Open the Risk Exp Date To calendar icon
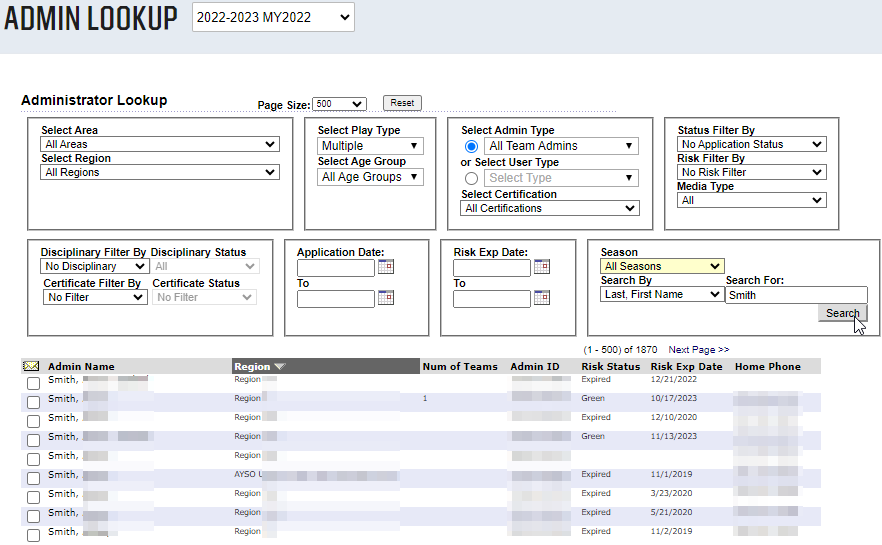 542,297
